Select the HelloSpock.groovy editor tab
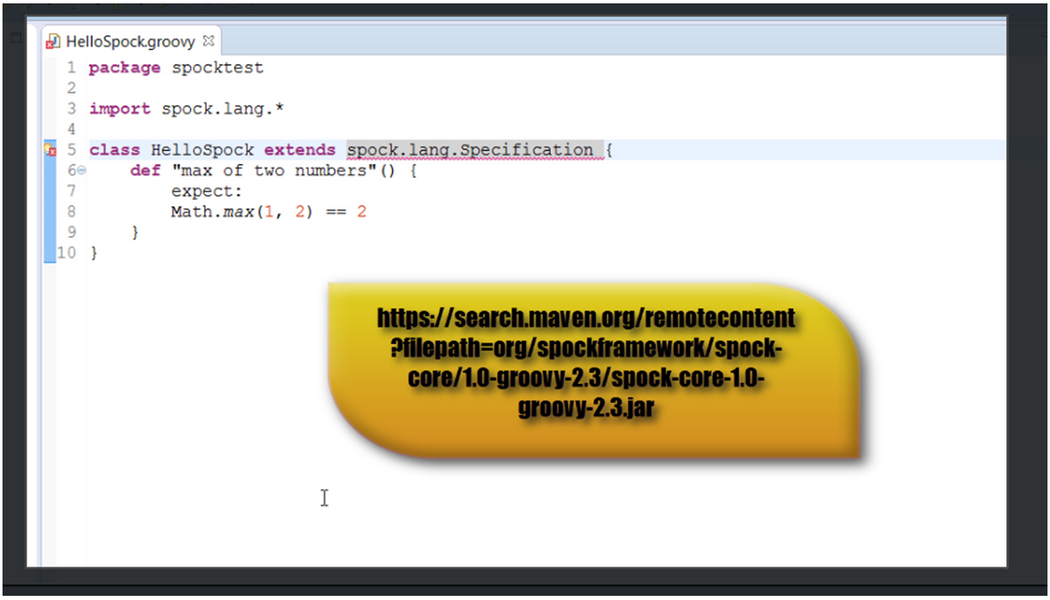Viewport: 1050px width, 600px height. pos(131,42)
